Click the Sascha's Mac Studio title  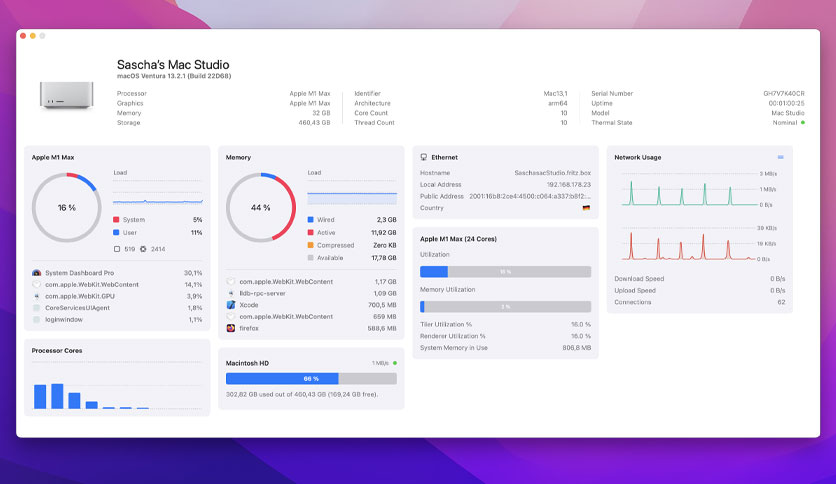click(x=173, y=64)
